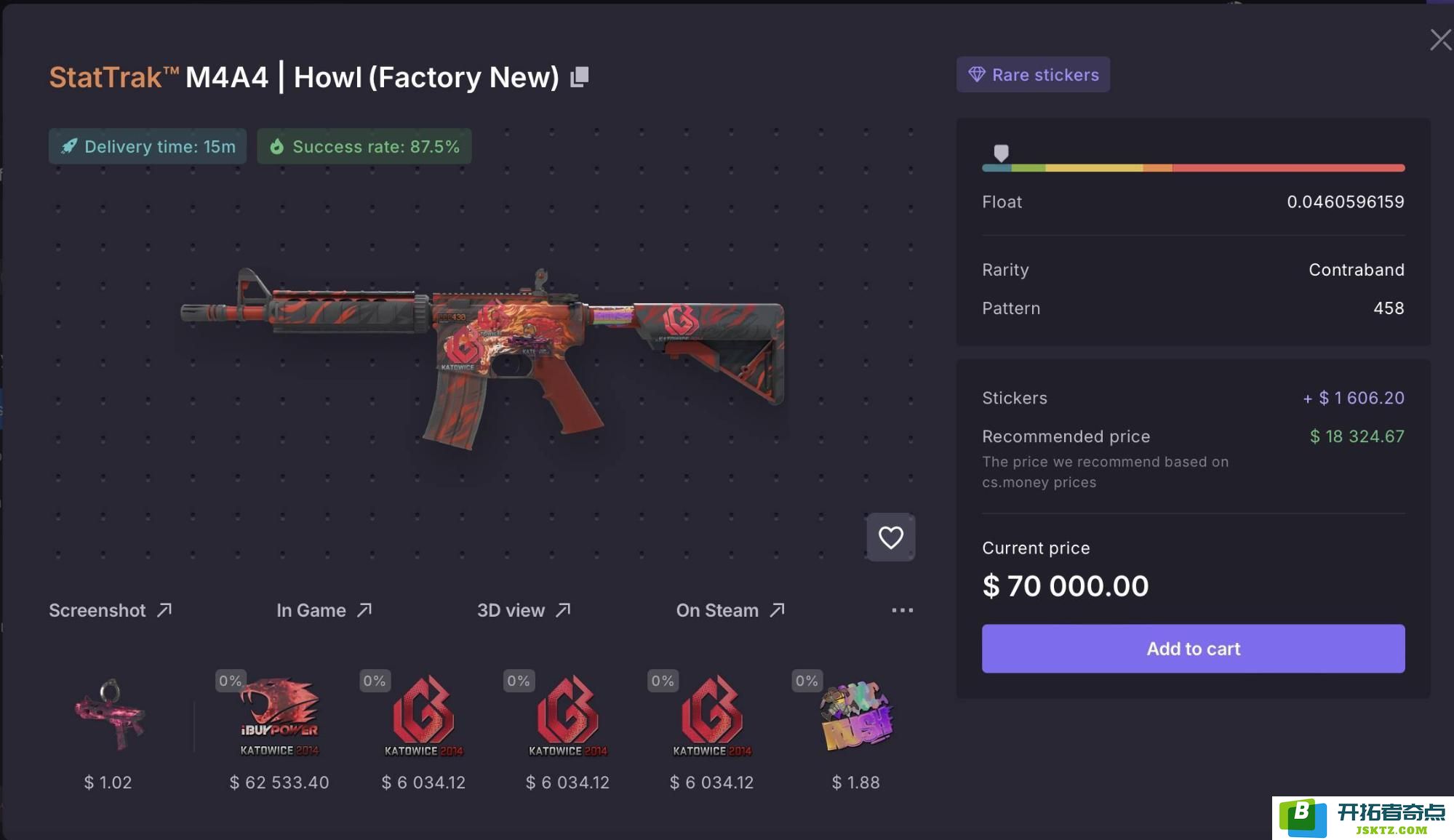Close the item details panel with the X
This screenshot has height=840, width=1454.
point(1440,39)
